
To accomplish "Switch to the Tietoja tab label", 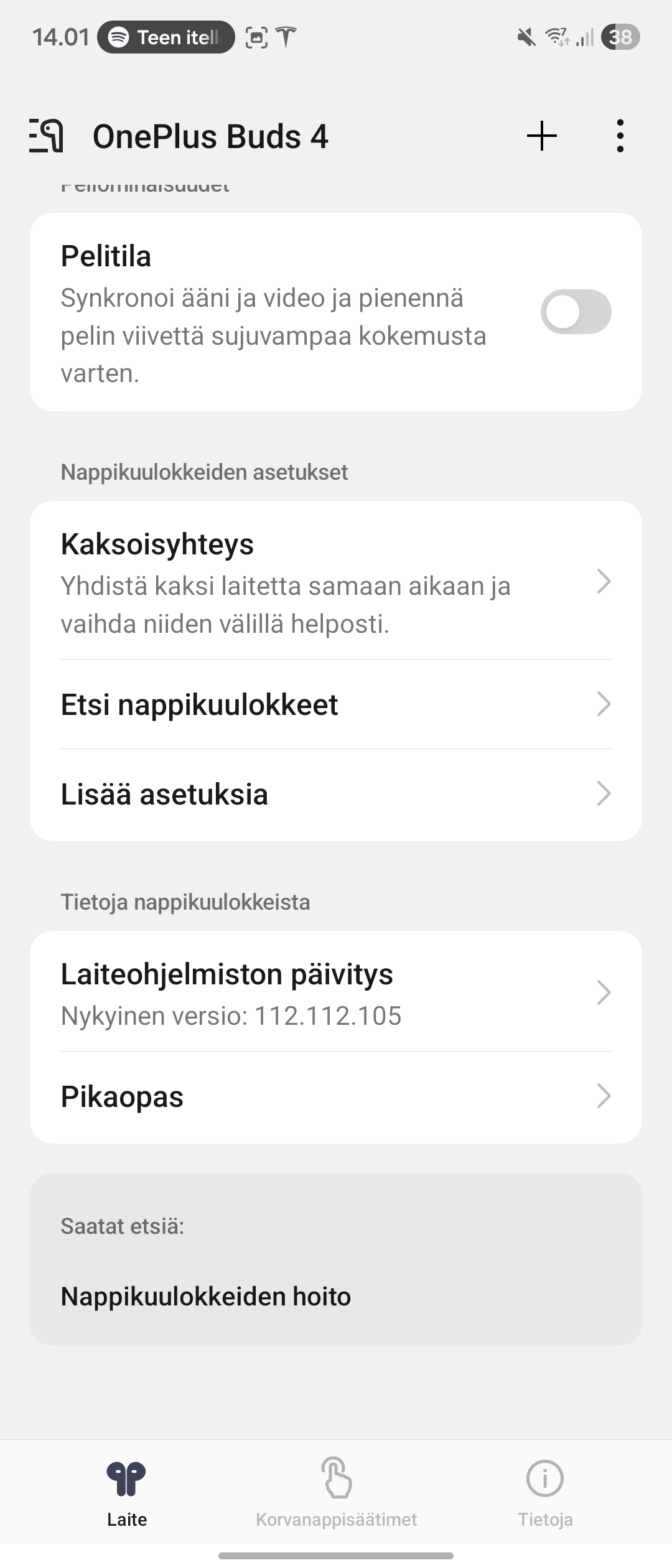I will click(545, 1519).
